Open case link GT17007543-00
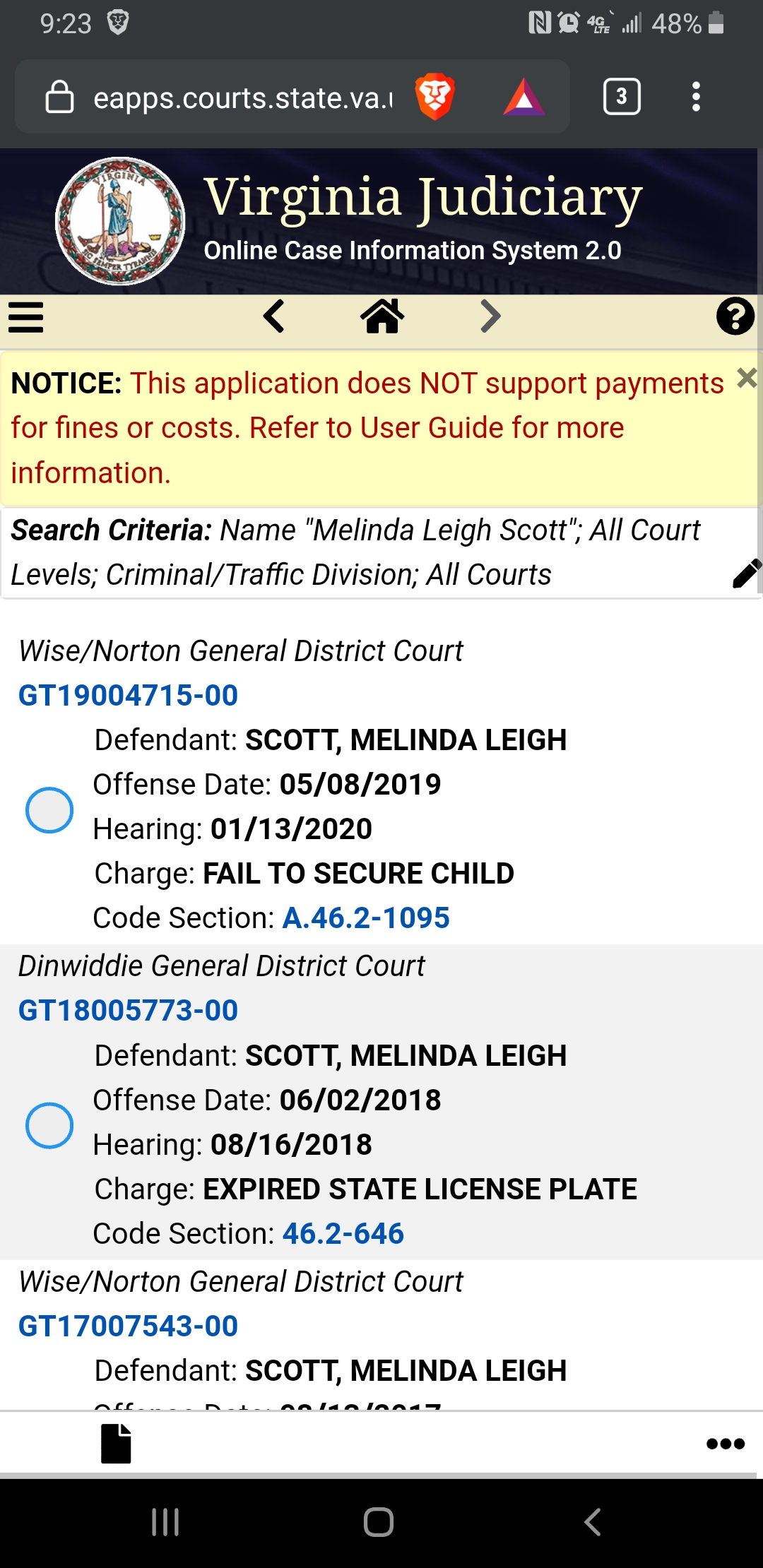 pyautogui.click(x=128, y=1326)
